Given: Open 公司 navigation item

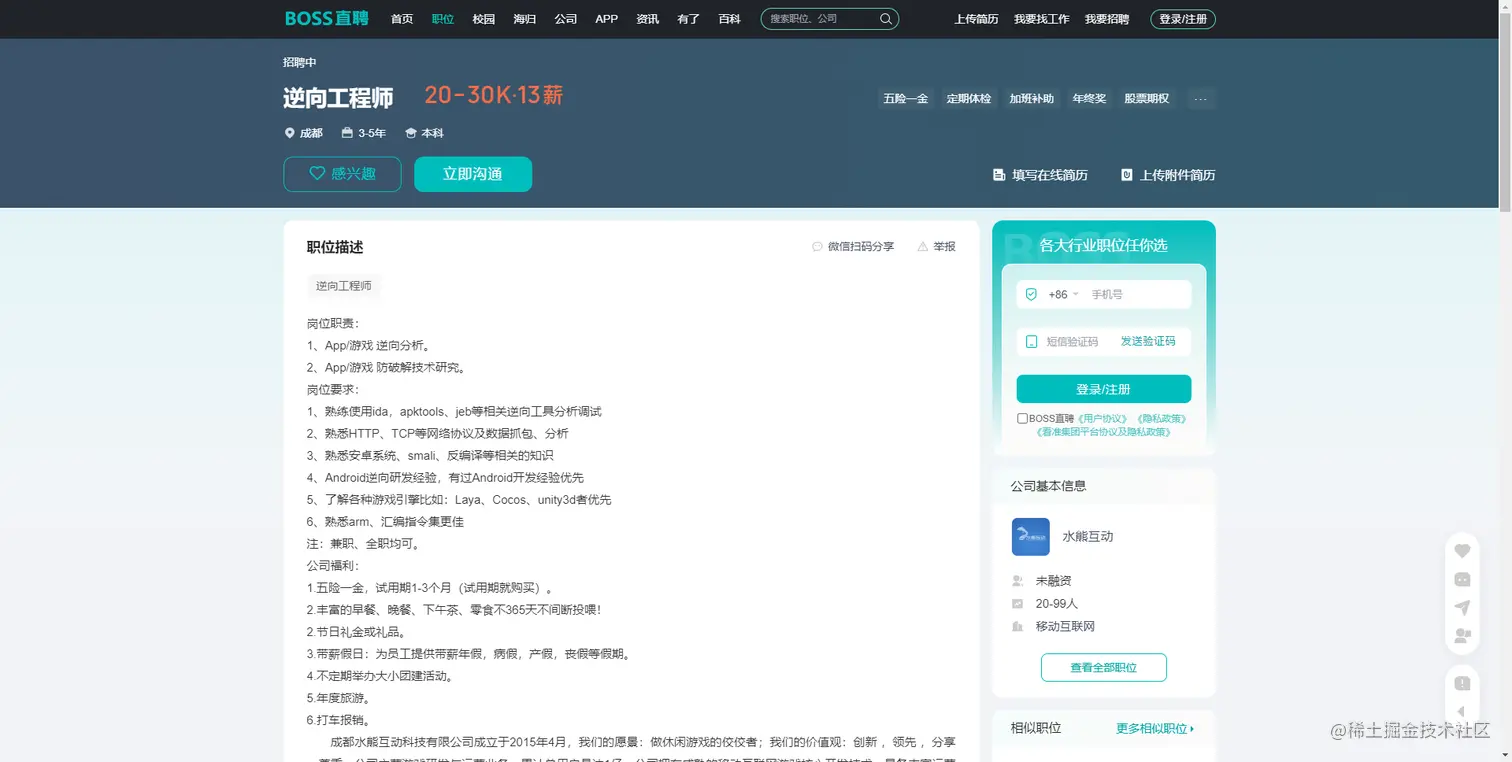Looking at the screenshot, I should (x=566, y=19).
